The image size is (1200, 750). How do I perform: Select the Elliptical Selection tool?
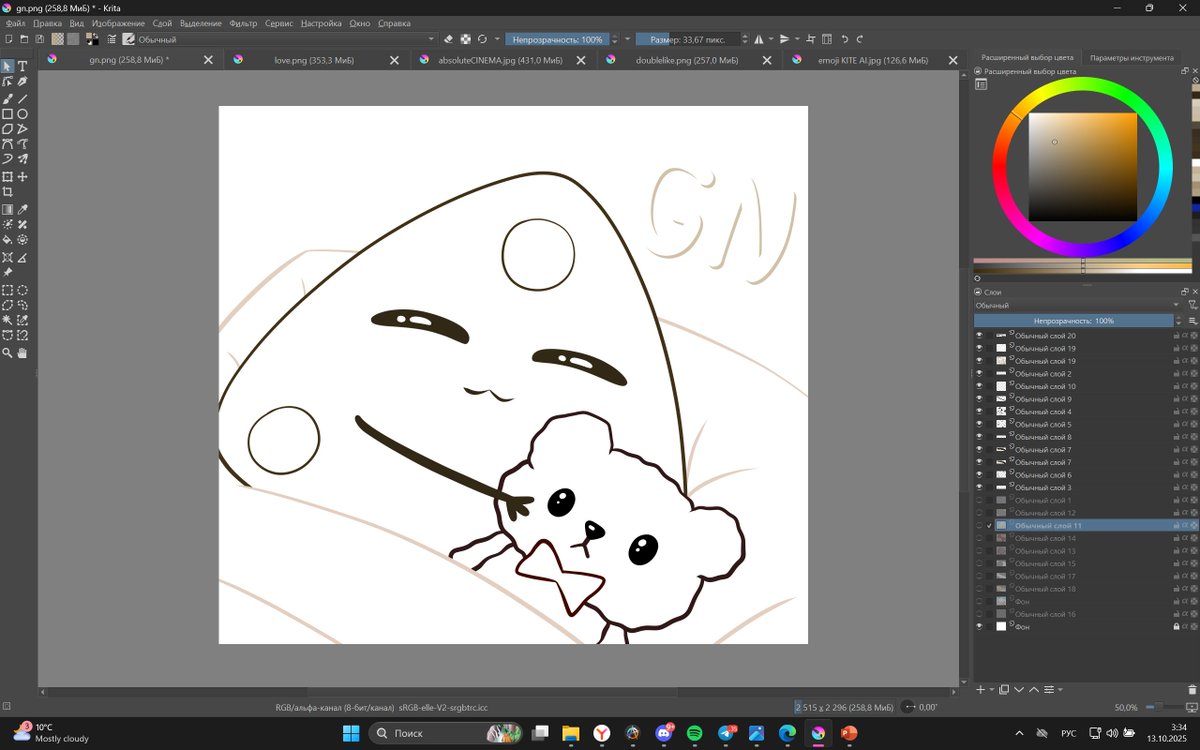[22, 290]
